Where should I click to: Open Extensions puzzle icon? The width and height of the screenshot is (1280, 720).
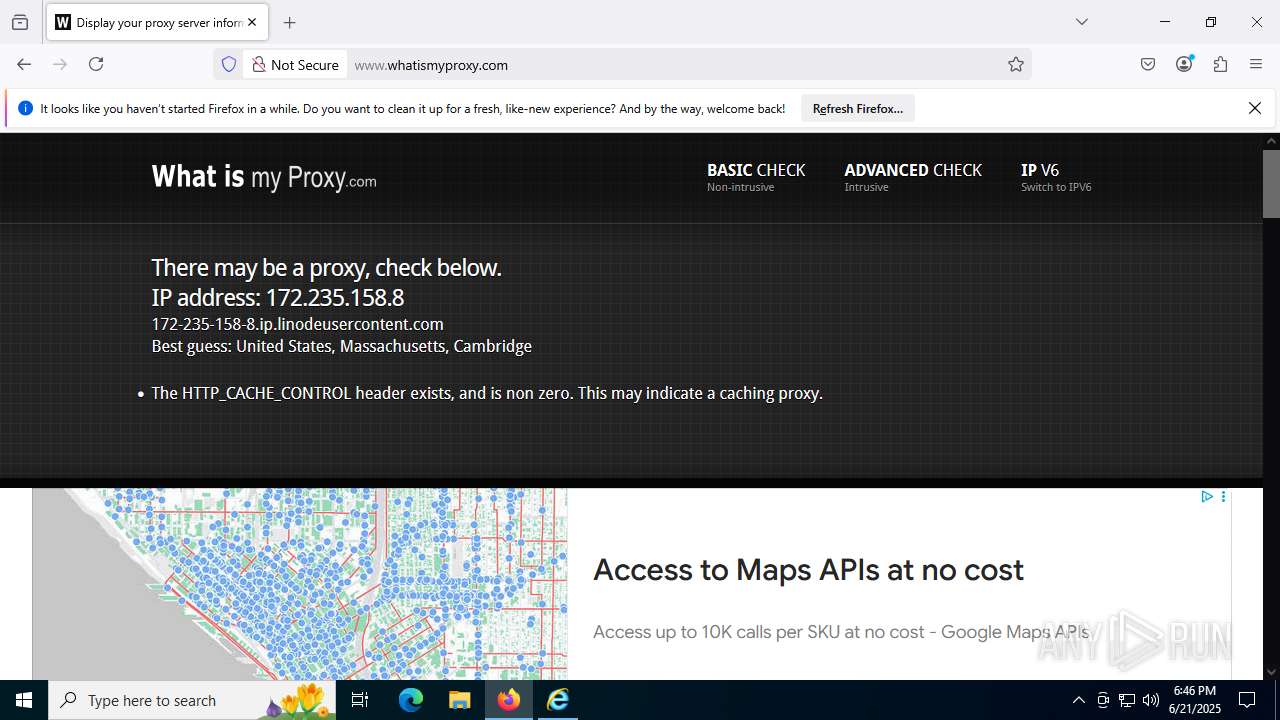(x=1220, y=64)
